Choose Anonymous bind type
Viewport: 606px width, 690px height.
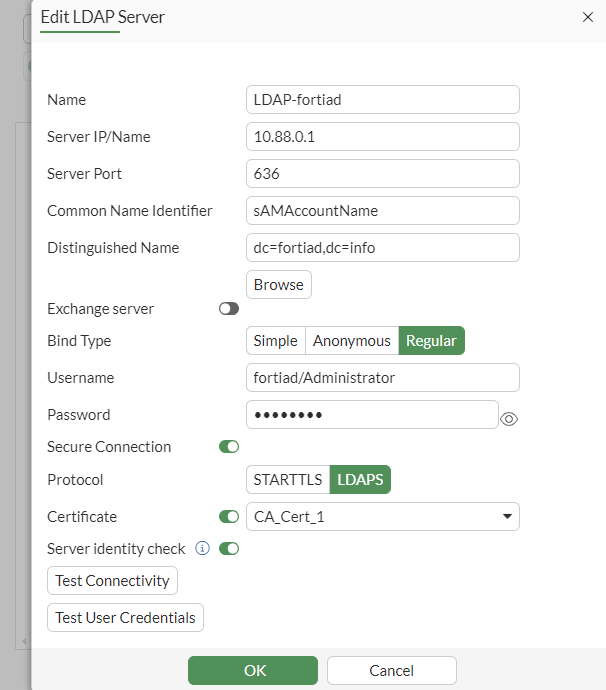point(351,341)
